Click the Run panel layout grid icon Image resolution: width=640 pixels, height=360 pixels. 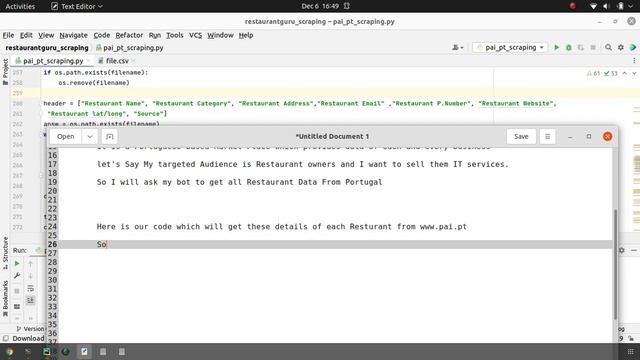tap(17, 306)
